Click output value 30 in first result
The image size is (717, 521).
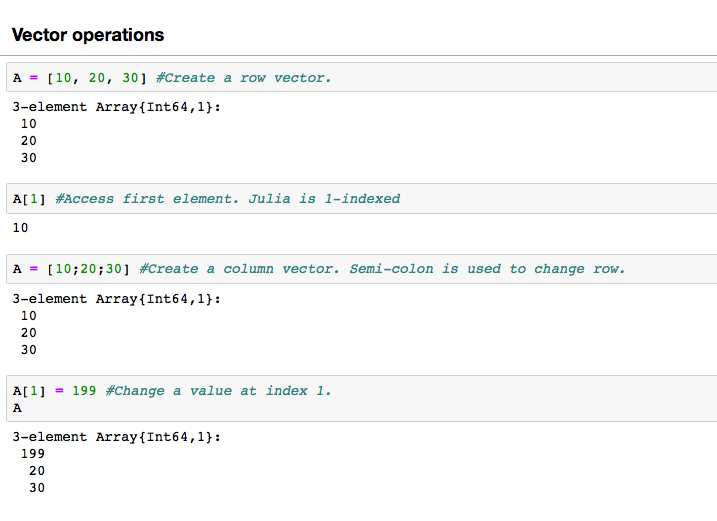point(28,158)
